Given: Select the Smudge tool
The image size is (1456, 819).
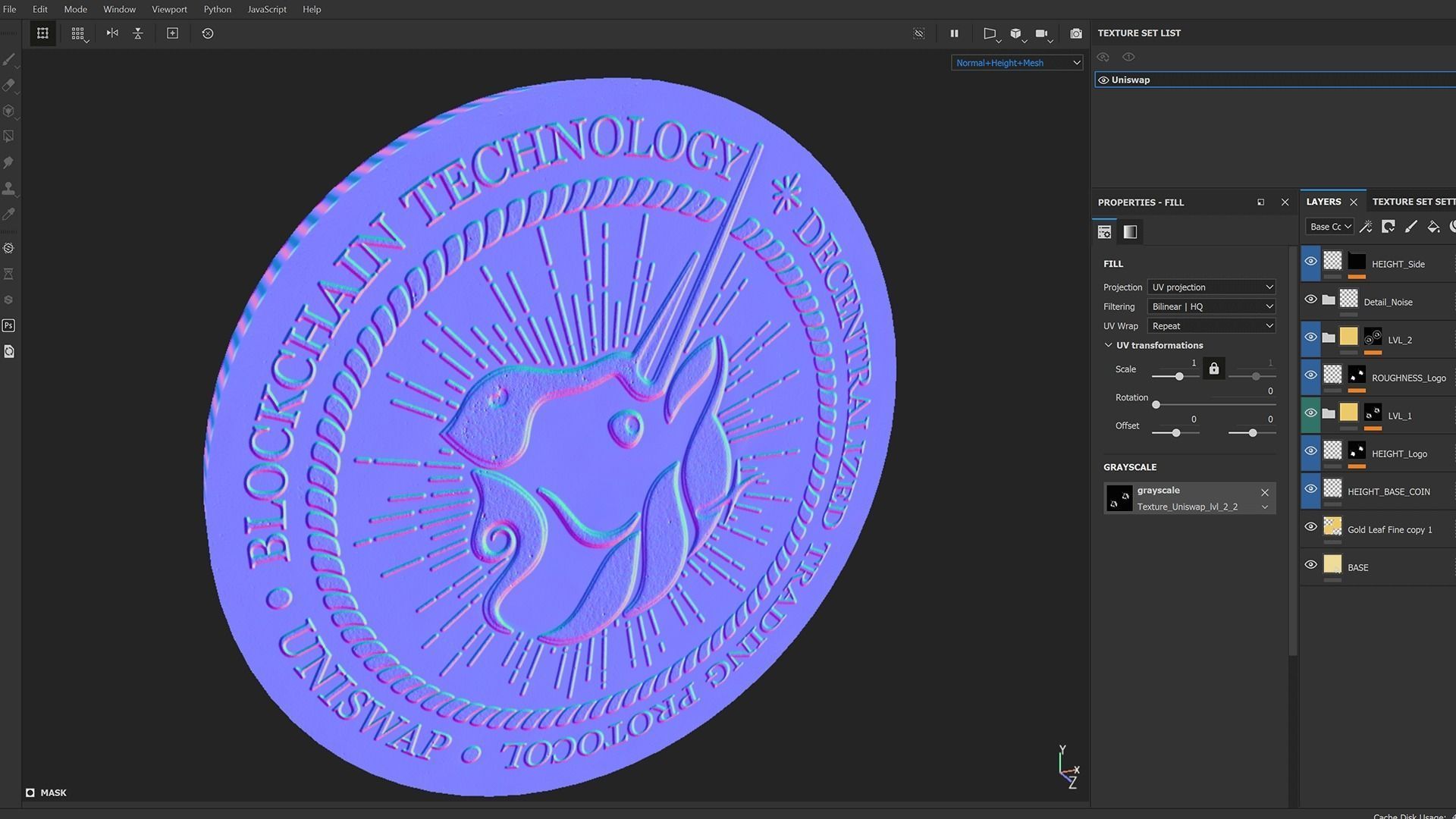Looking at the screenshot, I should coord(9,162).
